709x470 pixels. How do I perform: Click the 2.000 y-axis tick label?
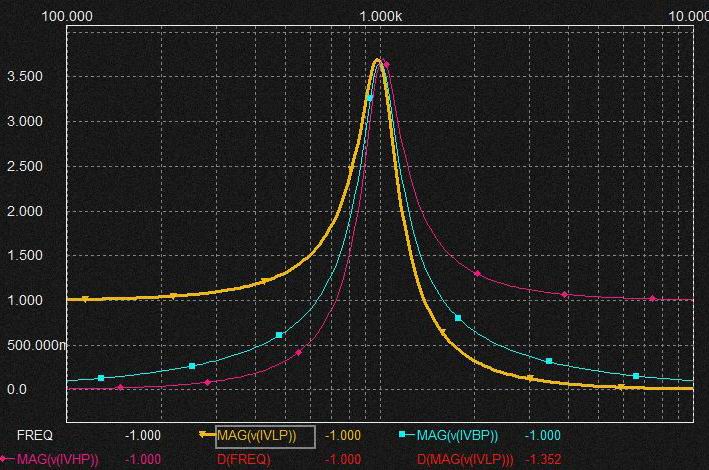(x=24, y=211)
